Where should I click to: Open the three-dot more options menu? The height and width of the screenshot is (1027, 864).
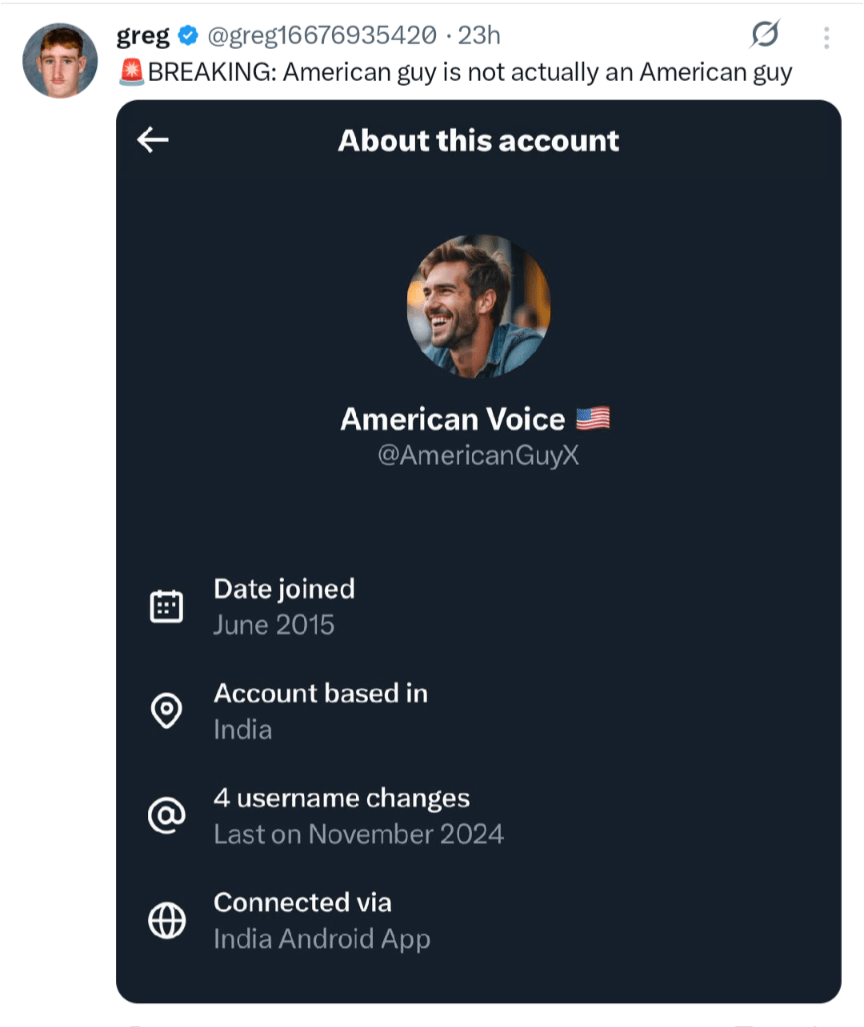[x=826, y=38]
